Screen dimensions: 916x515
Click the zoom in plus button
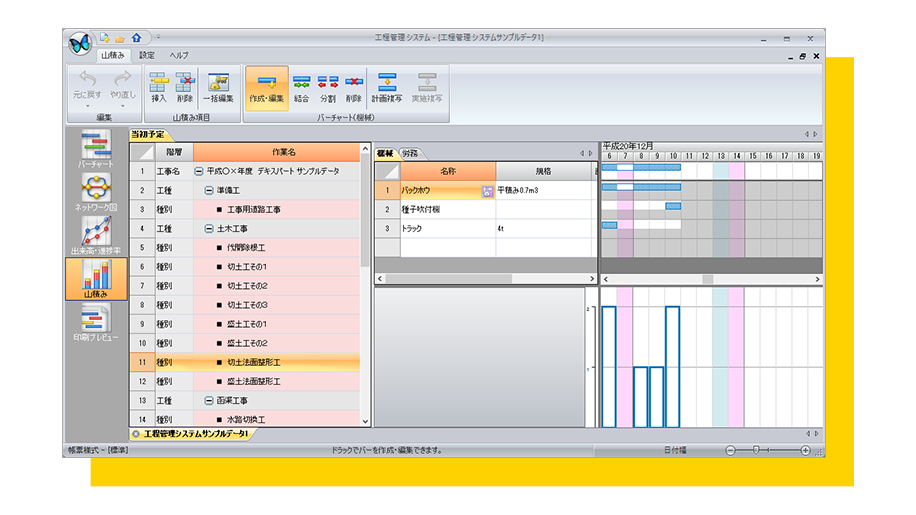pyautogui.click(x=806, y=450)
